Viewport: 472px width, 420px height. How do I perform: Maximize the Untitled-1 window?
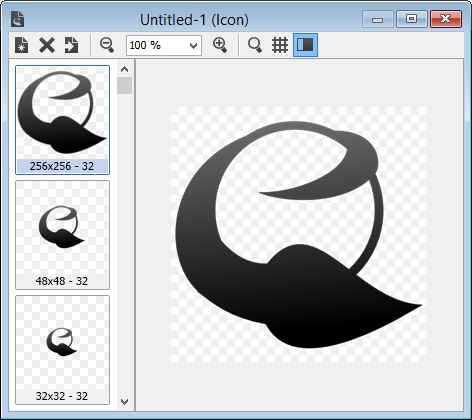click(412, 19)
